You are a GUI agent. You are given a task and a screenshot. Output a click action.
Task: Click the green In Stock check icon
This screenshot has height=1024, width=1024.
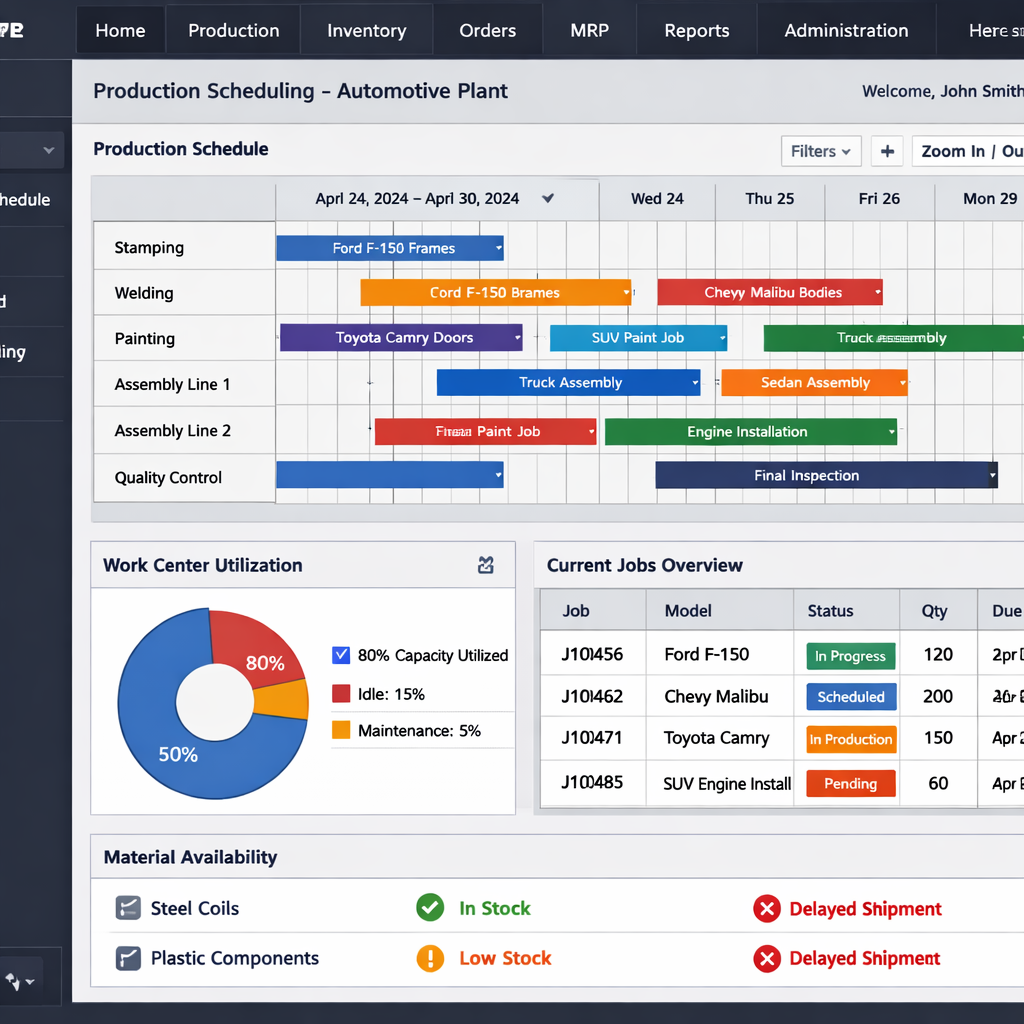coord(430,908)
